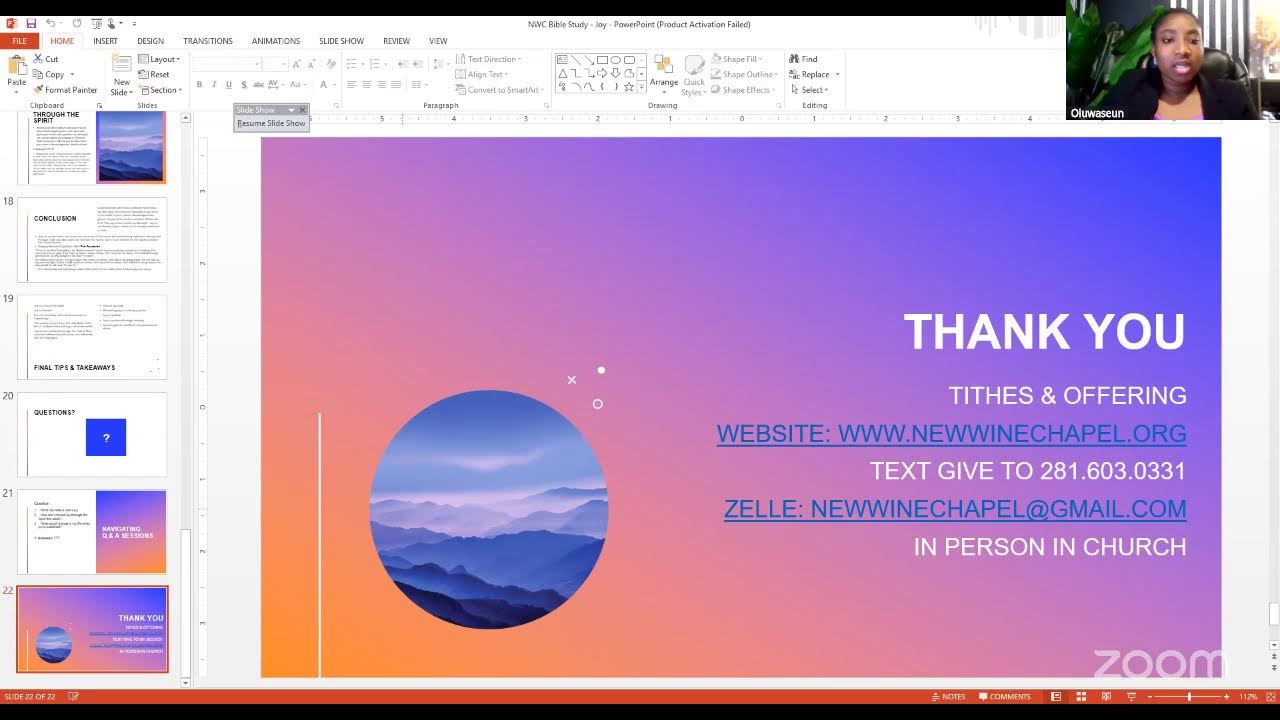Cut the selection with the scissors icon
Image resolution: width=1280 pixels, height=720 pixels.
[x=38, y=59]
